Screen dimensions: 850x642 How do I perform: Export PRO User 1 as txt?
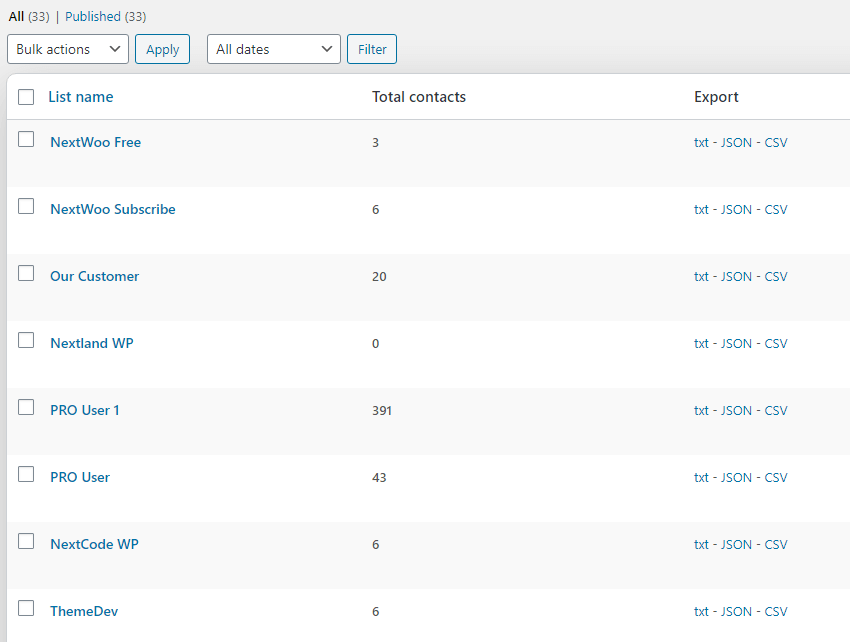(x=701, y=410)
